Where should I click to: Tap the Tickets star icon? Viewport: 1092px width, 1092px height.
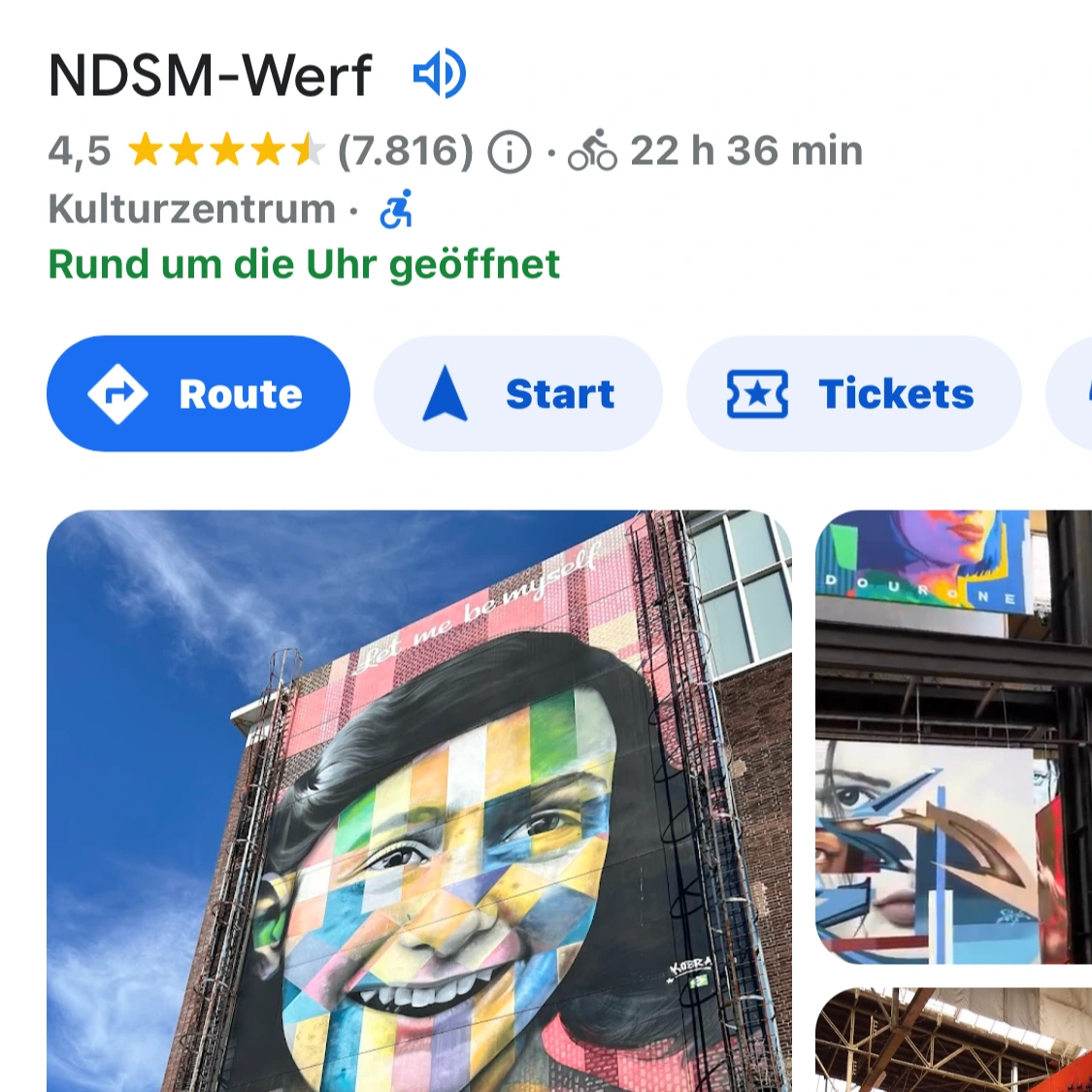click(x=757, y=394)
